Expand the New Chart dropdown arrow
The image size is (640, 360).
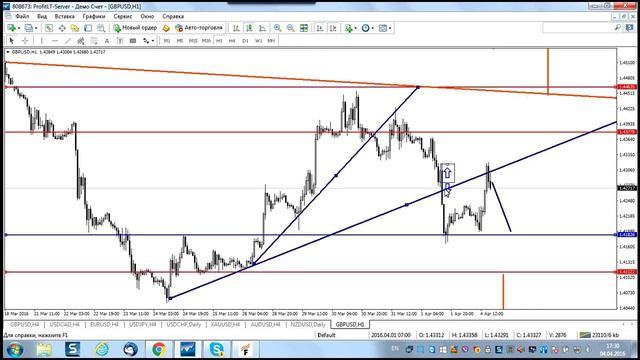point(19,28)
